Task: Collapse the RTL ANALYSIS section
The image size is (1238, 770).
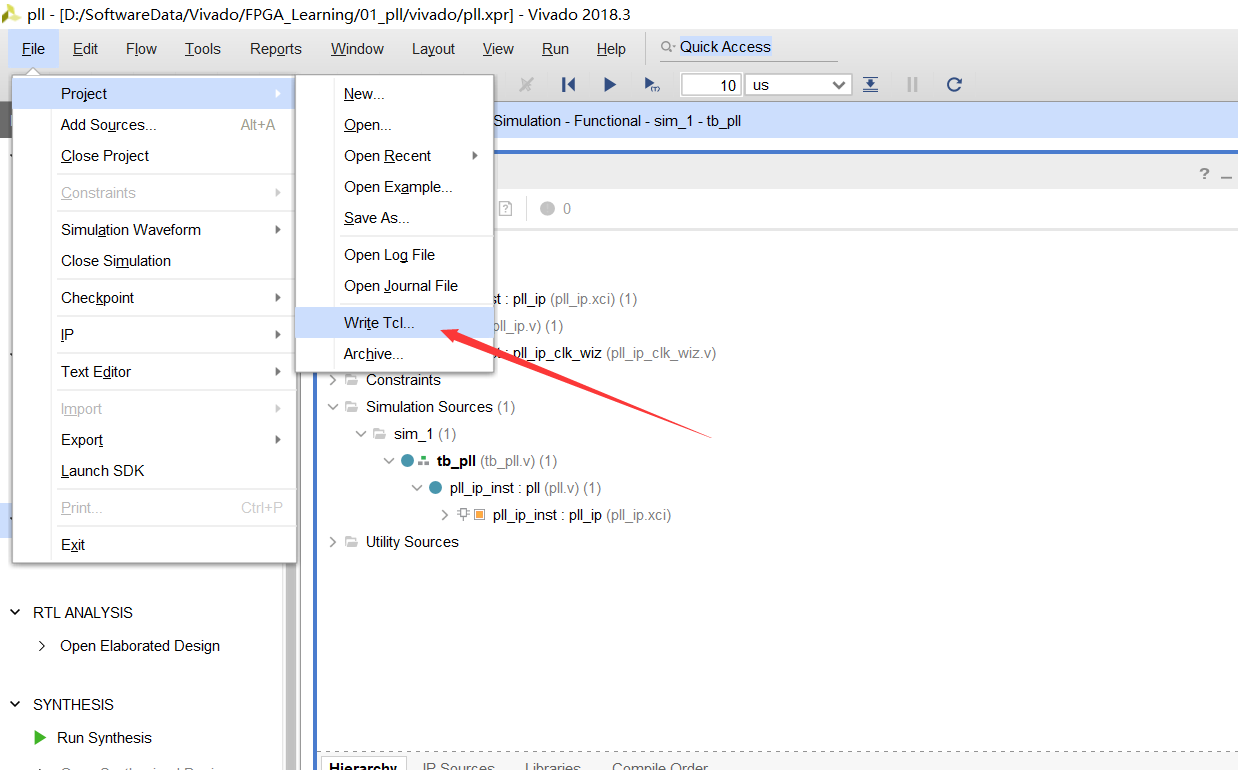Action: [15, 612]
